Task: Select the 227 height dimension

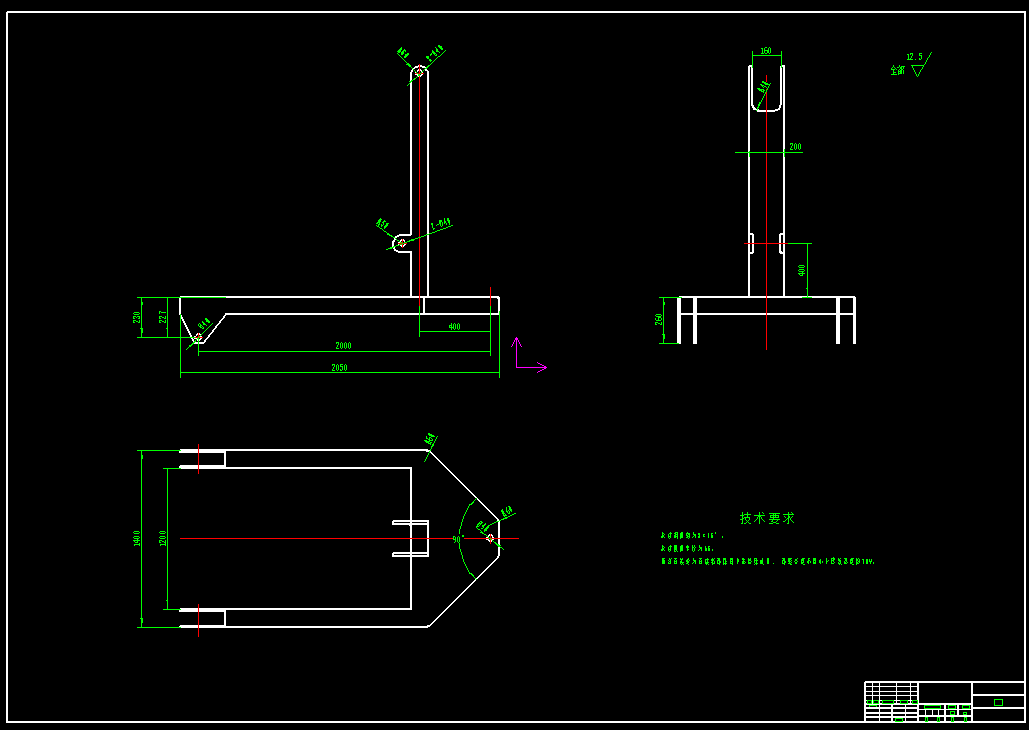Action: (163, 317)
